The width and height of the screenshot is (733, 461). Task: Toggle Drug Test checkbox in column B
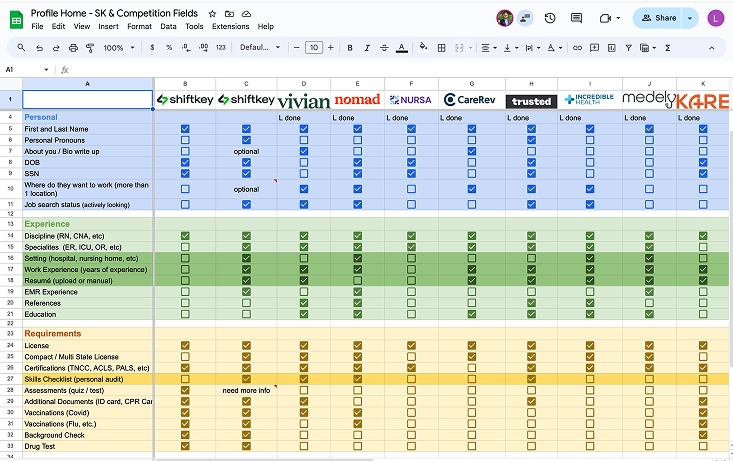[185, 446]
